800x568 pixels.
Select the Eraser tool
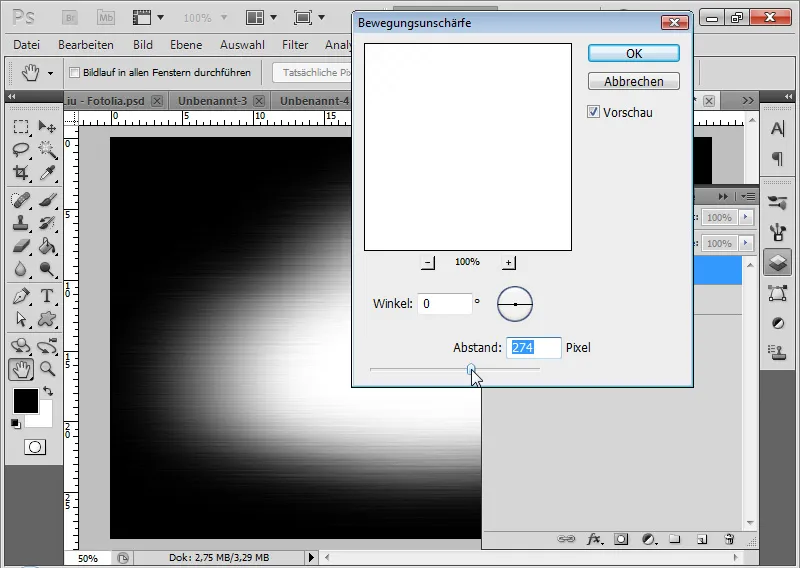point(20,246)
